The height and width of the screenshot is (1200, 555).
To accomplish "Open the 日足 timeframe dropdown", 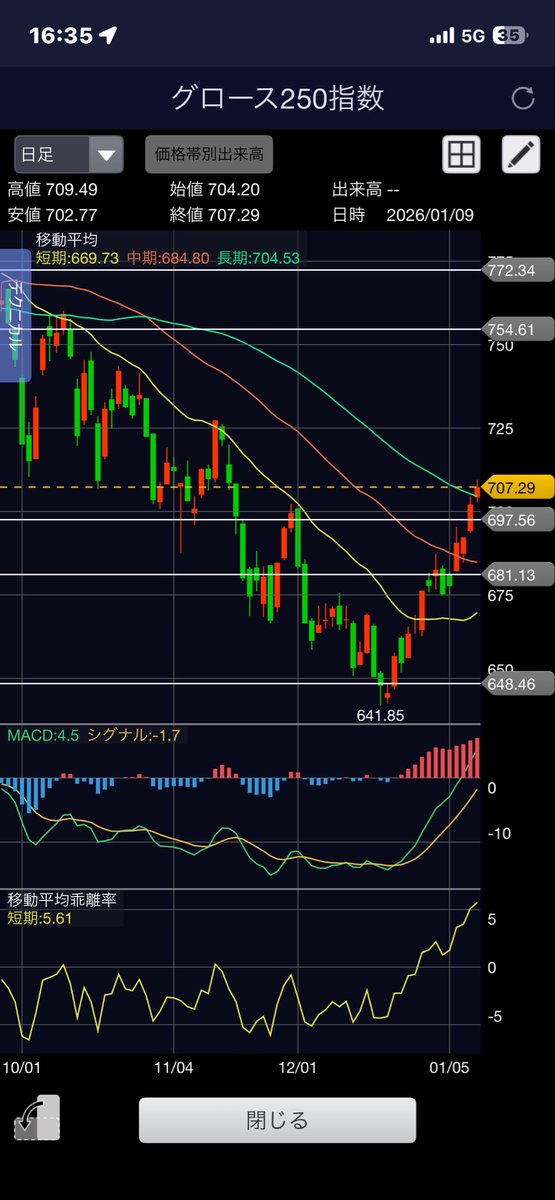I will (69, 155).
